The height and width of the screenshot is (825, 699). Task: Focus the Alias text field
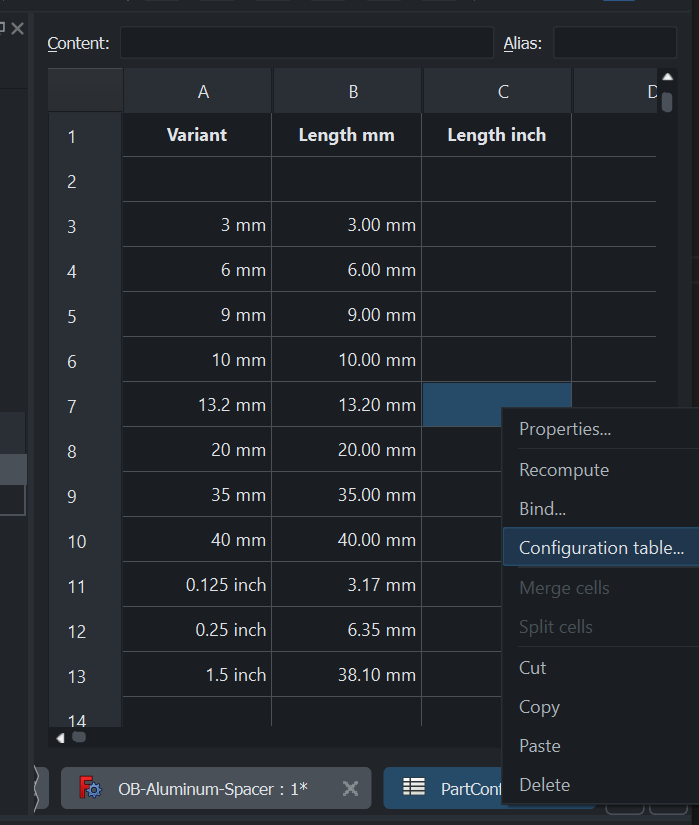point(615,43)
